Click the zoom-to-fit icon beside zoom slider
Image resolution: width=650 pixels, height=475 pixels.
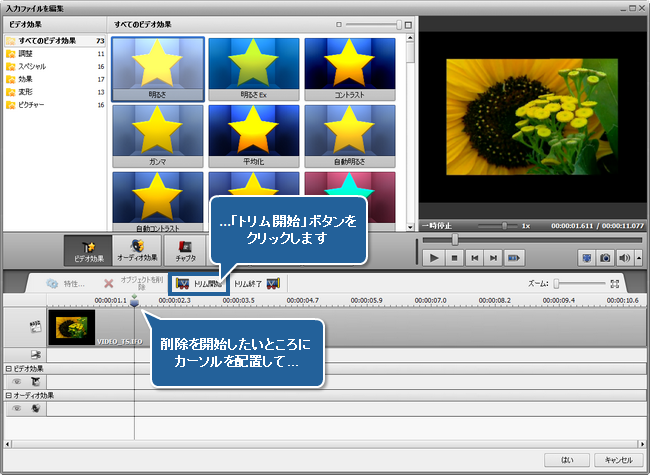(614, 284)
